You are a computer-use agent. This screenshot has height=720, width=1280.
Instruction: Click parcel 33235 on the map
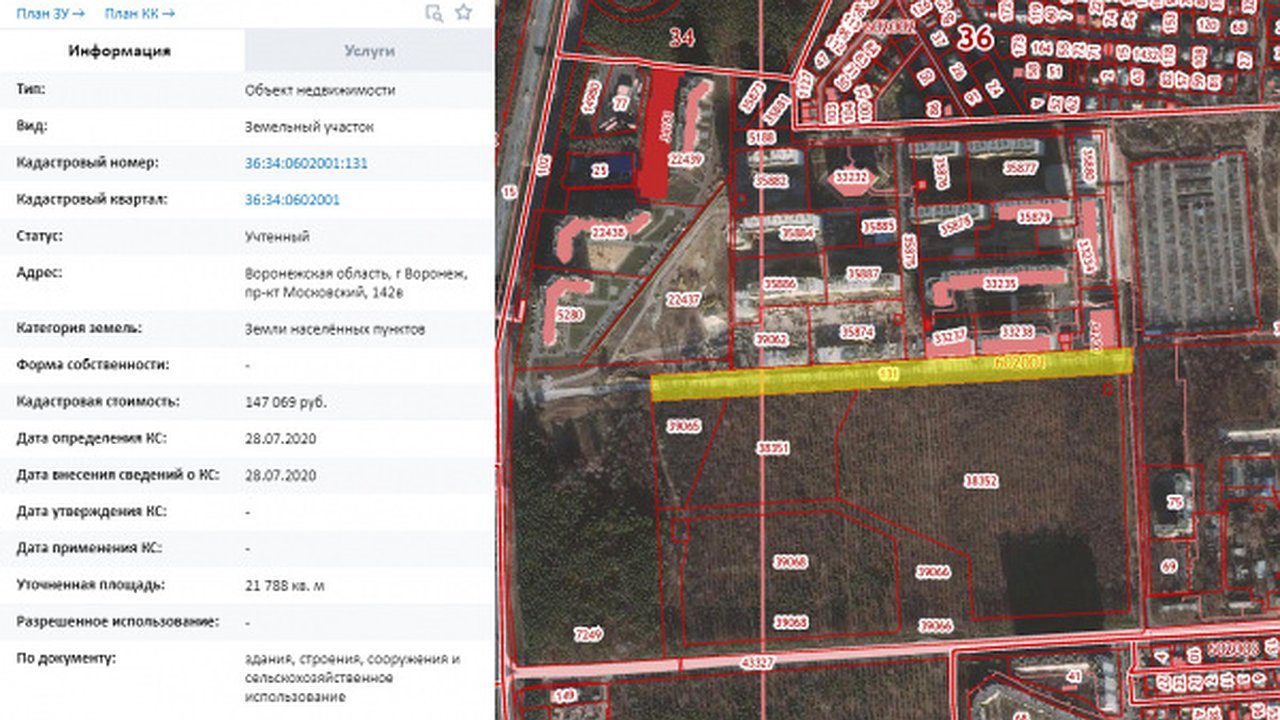click(x=1000, y=284)
